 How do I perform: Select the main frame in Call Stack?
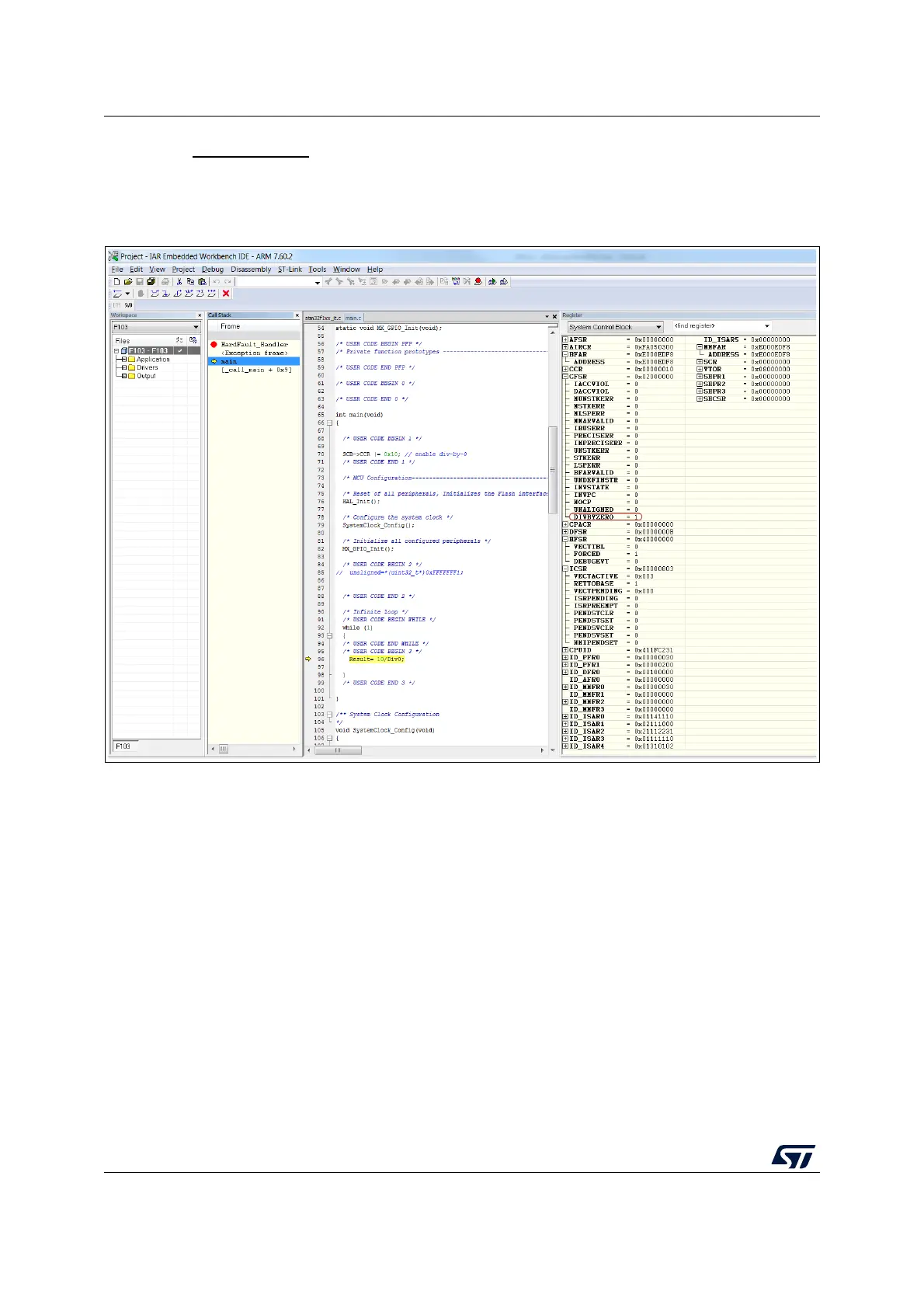[254, 361]
